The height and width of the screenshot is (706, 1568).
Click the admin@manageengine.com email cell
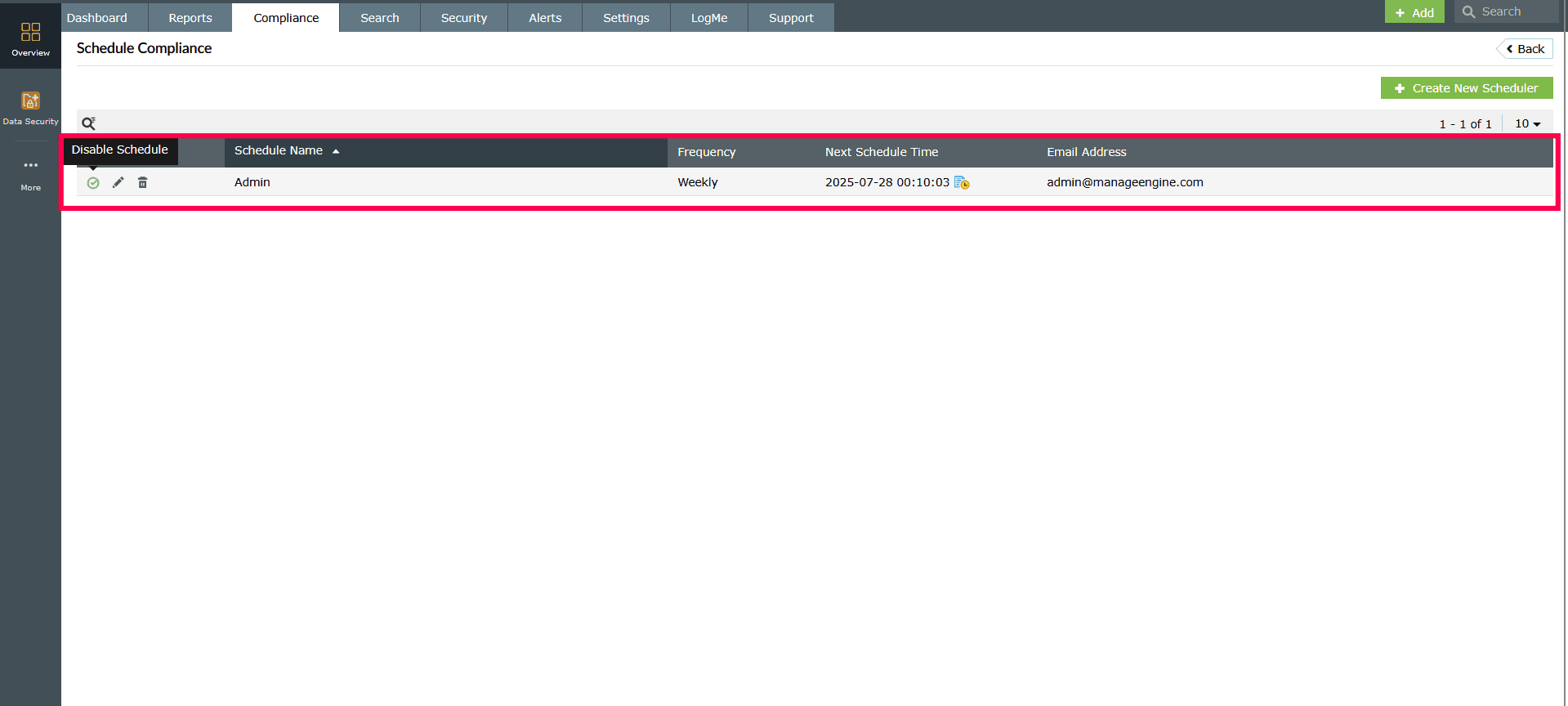pos(1125,182)
